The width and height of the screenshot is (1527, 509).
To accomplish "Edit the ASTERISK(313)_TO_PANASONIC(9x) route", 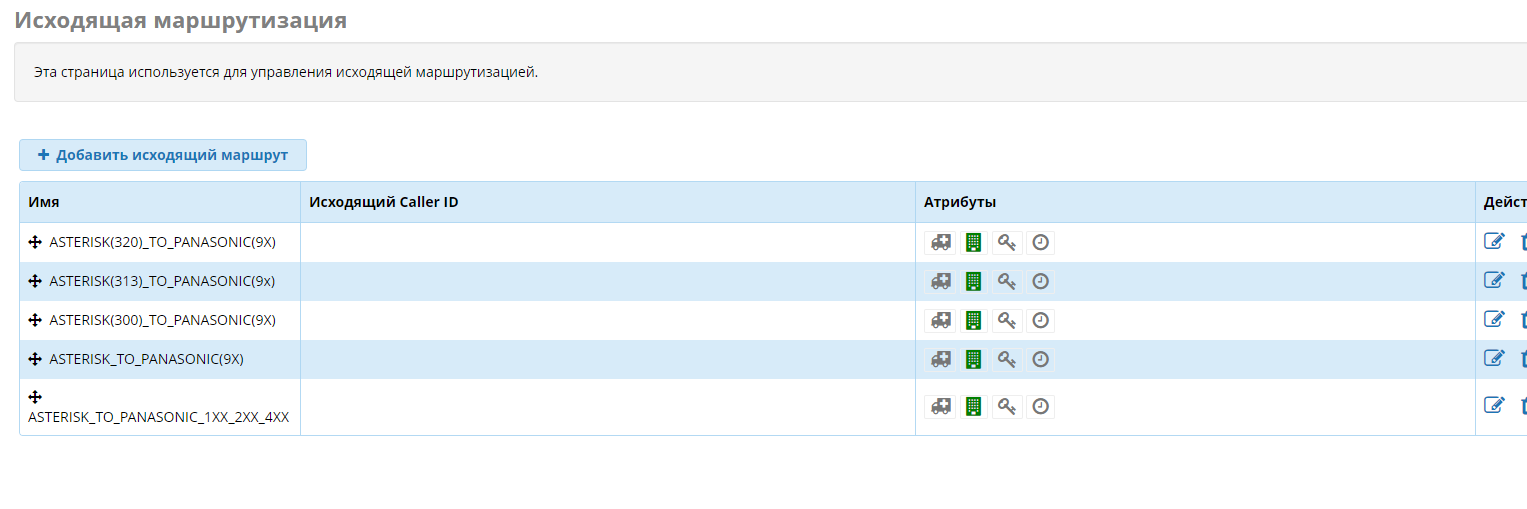I will 1494,280.
